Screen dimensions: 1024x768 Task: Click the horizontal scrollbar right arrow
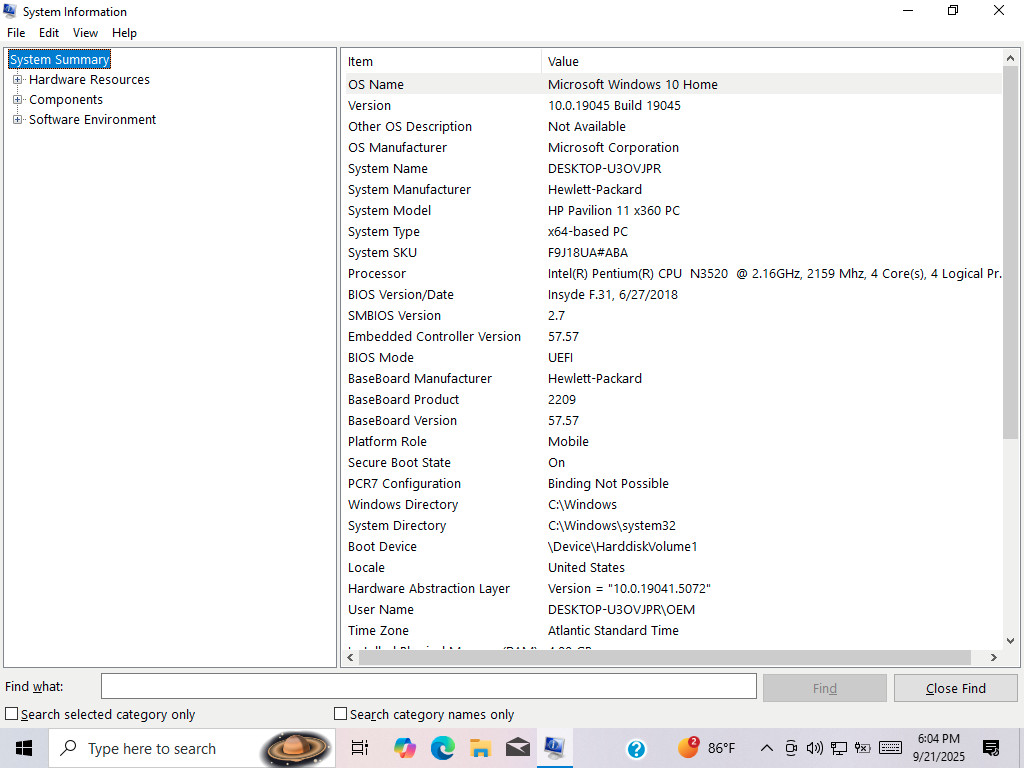pos(994,658)
